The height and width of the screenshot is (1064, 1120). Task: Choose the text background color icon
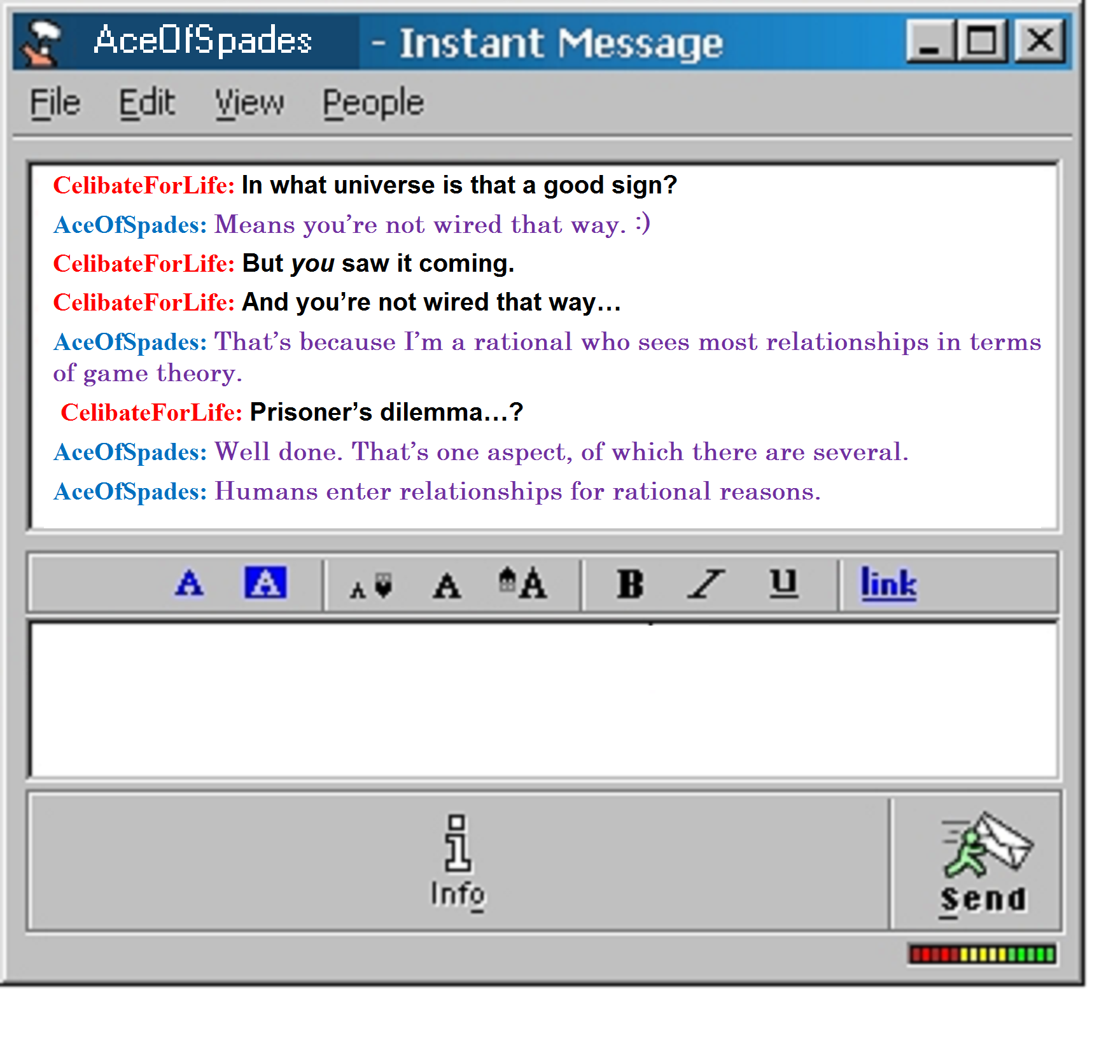pyautogui.click(x=265, y=582)
